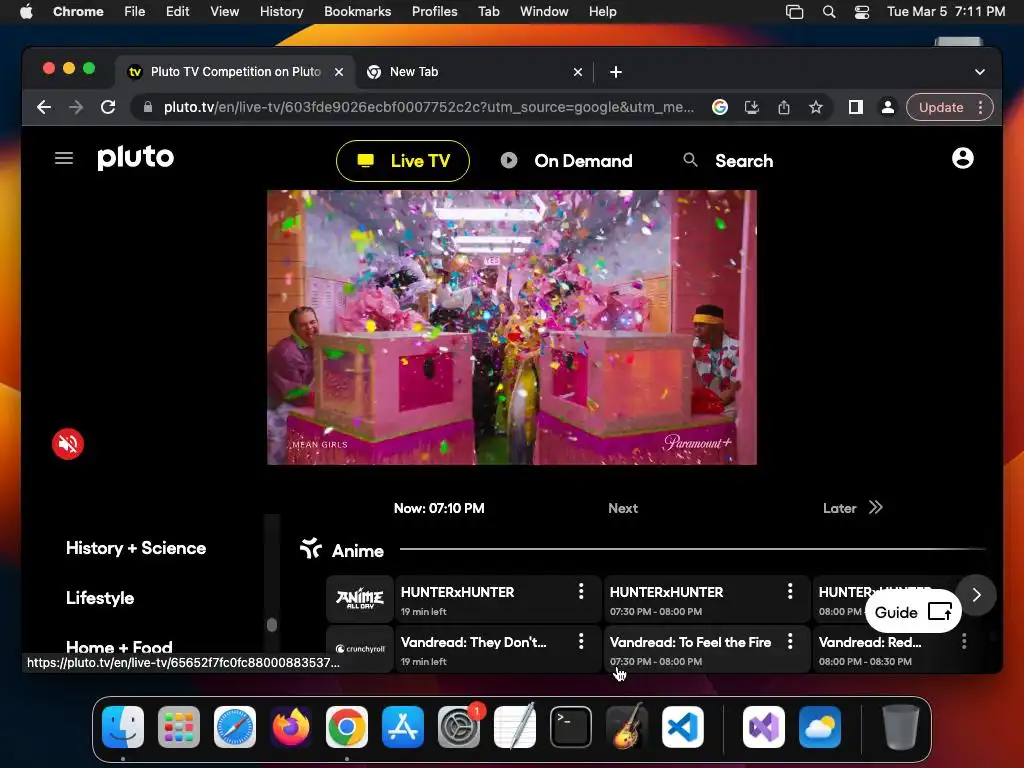
Task: Bookmark this page with star icon
Action: pos(816,107)
